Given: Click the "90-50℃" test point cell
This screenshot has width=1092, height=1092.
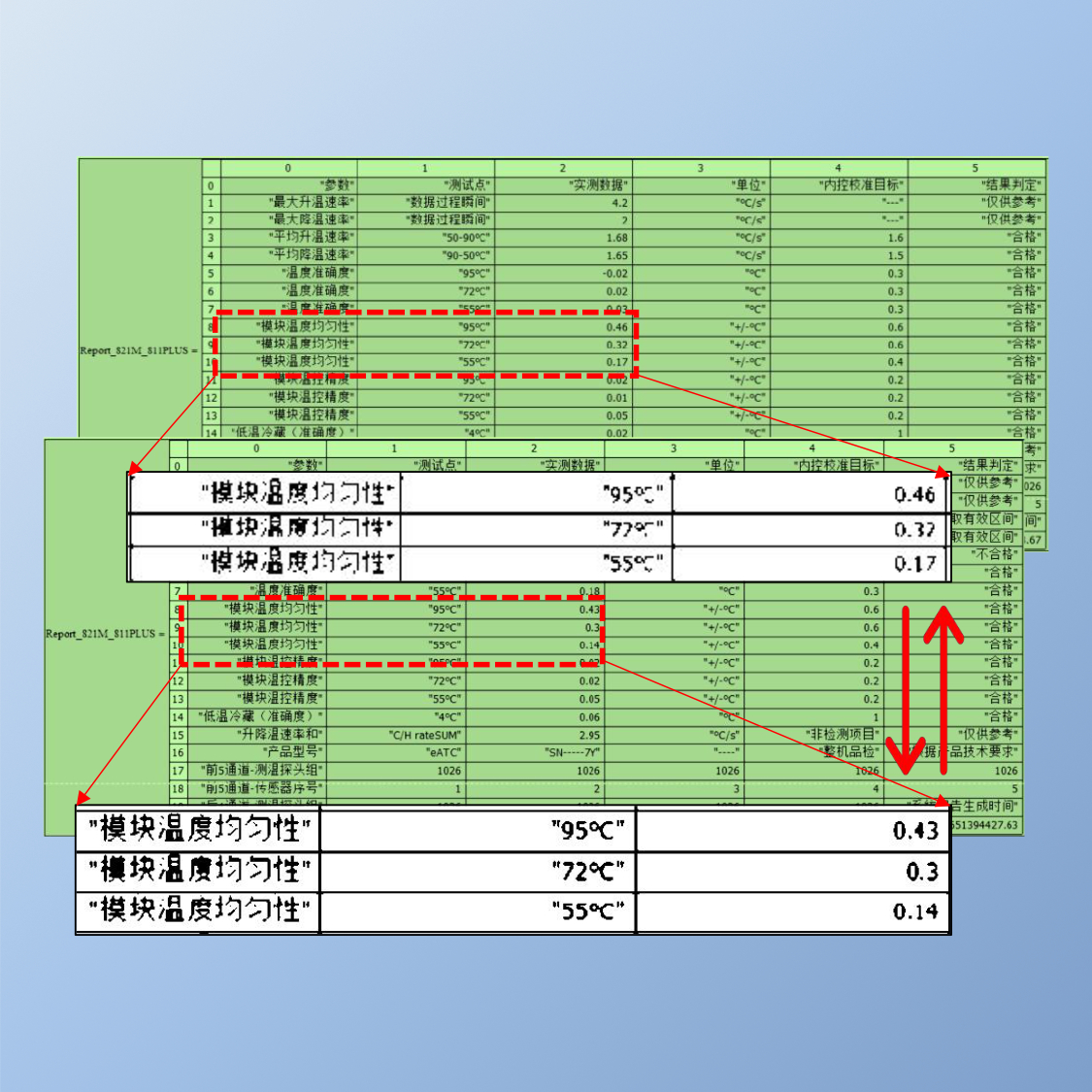Looking at the screenshot, I should pos(426,255).
